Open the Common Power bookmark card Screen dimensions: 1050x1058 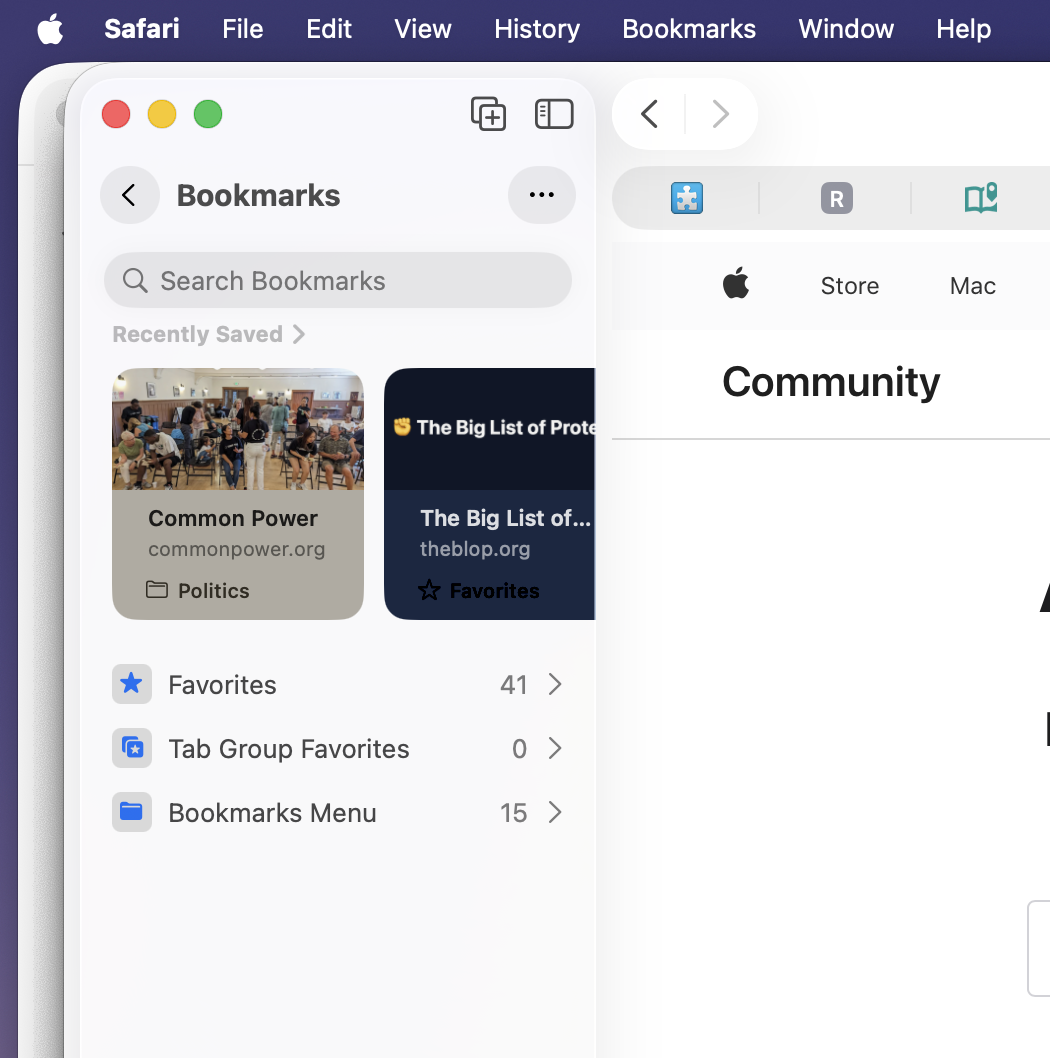pyautogui.click(x=238, y=493)
